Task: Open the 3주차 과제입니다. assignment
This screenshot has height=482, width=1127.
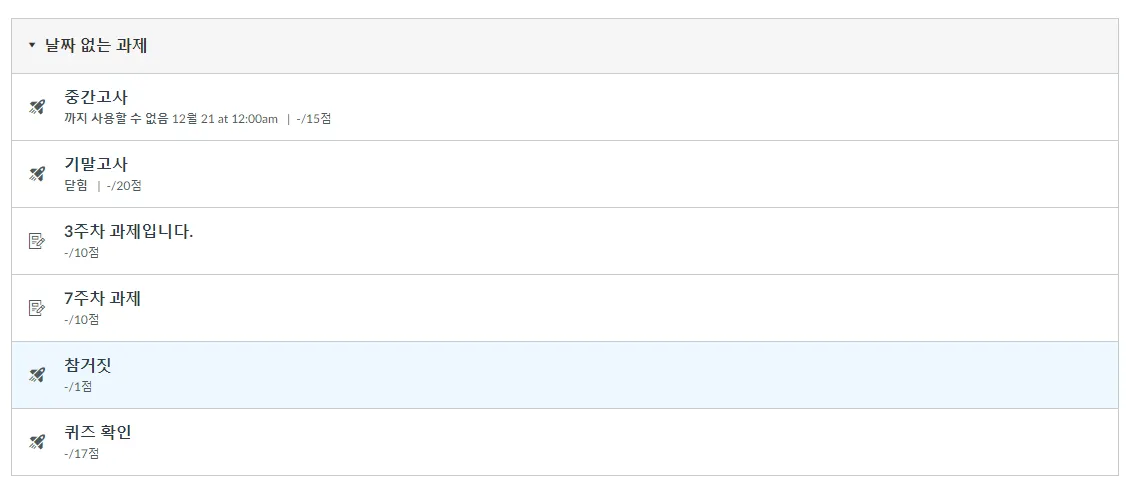Action: click(129, 231)
